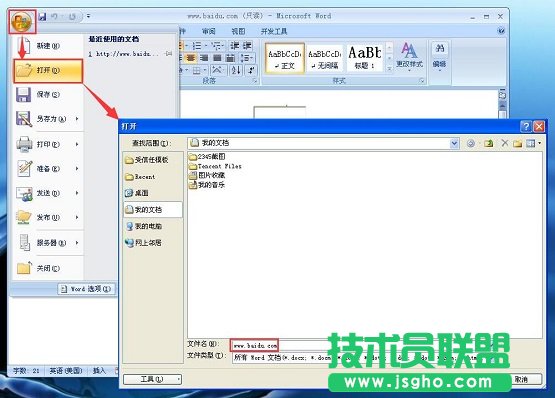The image size is (555, 398).
Task: Open recent document http://www.baidu...
Action: pyautogui.click(x=124, y=54)
